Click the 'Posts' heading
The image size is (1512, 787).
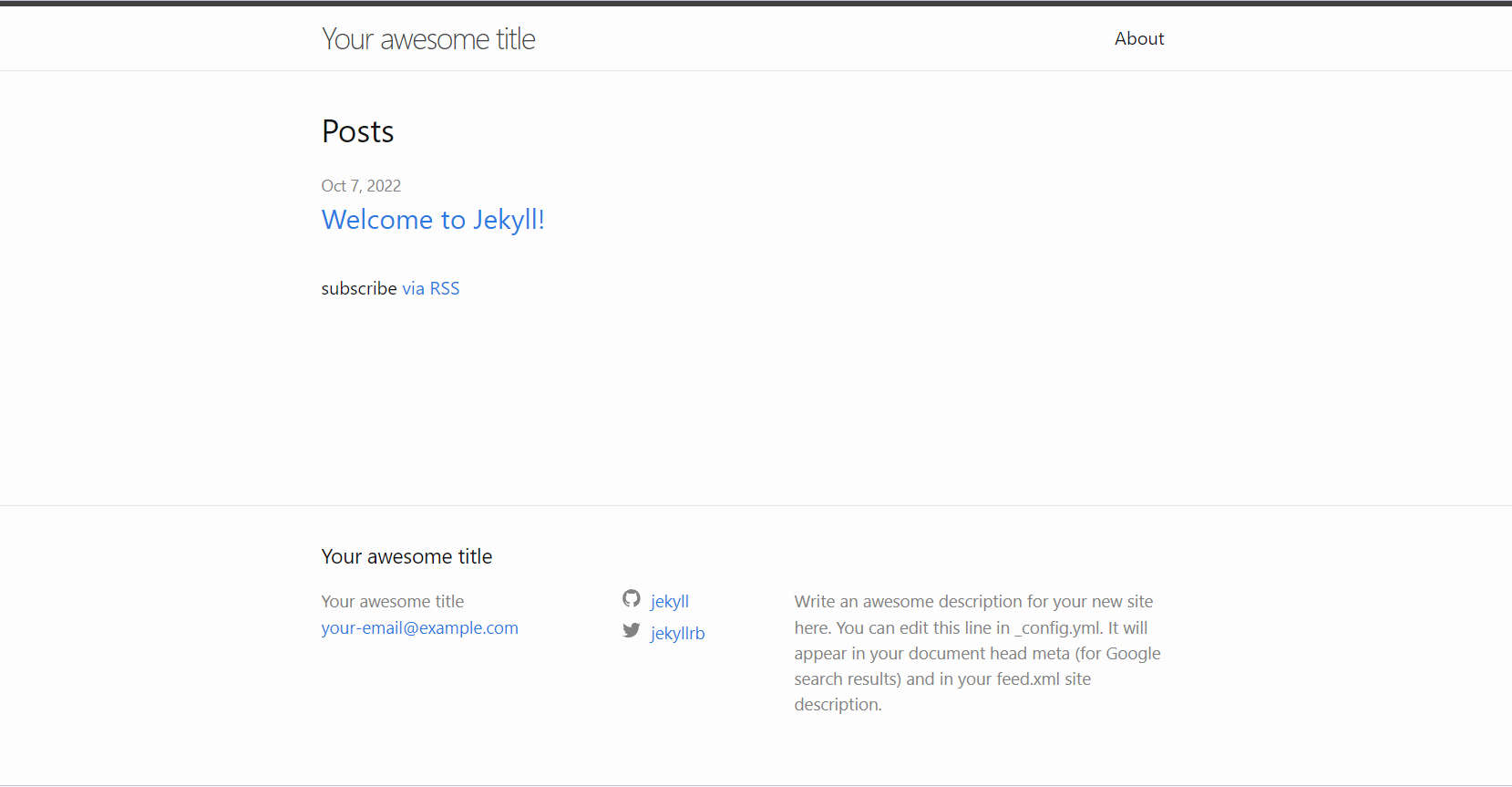tap(357, 132)
